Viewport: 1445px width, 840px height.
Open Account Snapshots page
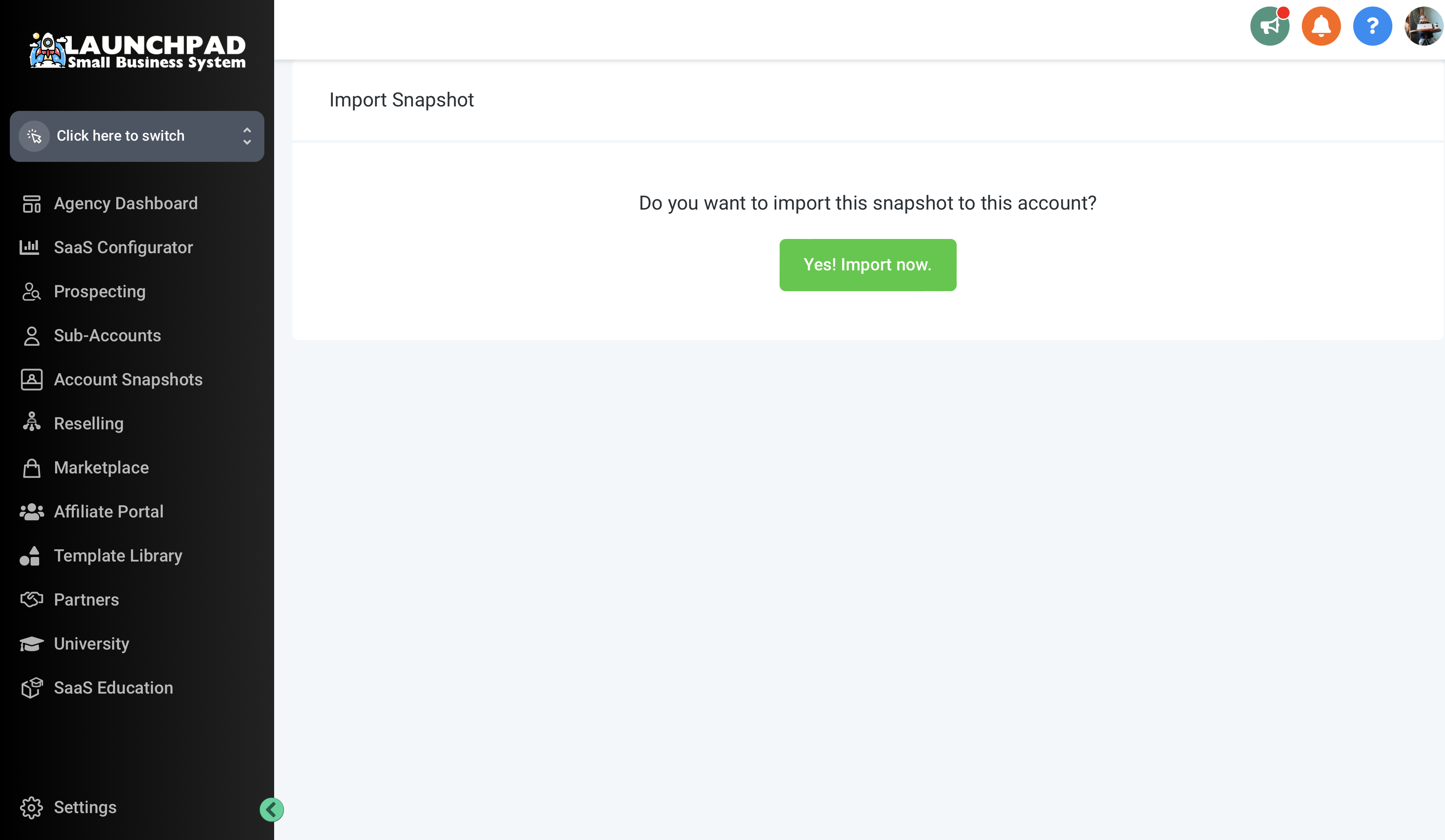(128, 380)
